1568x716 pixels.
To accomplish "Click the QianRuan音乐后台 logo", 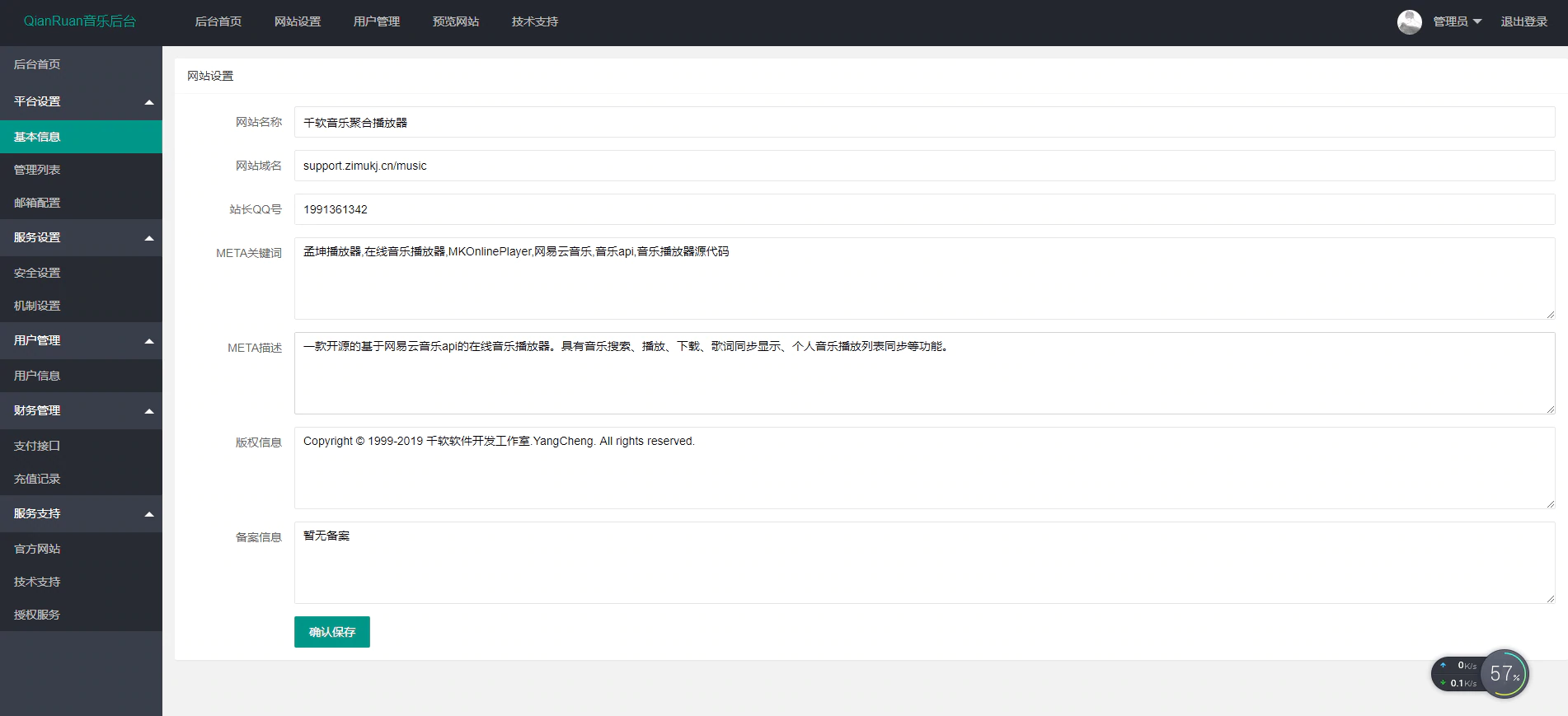I will point(80,21).
